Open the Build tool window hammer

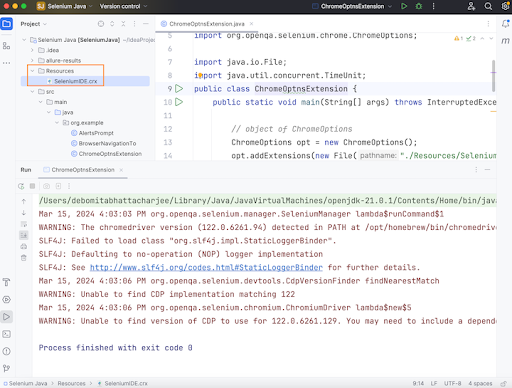[6, 282]
